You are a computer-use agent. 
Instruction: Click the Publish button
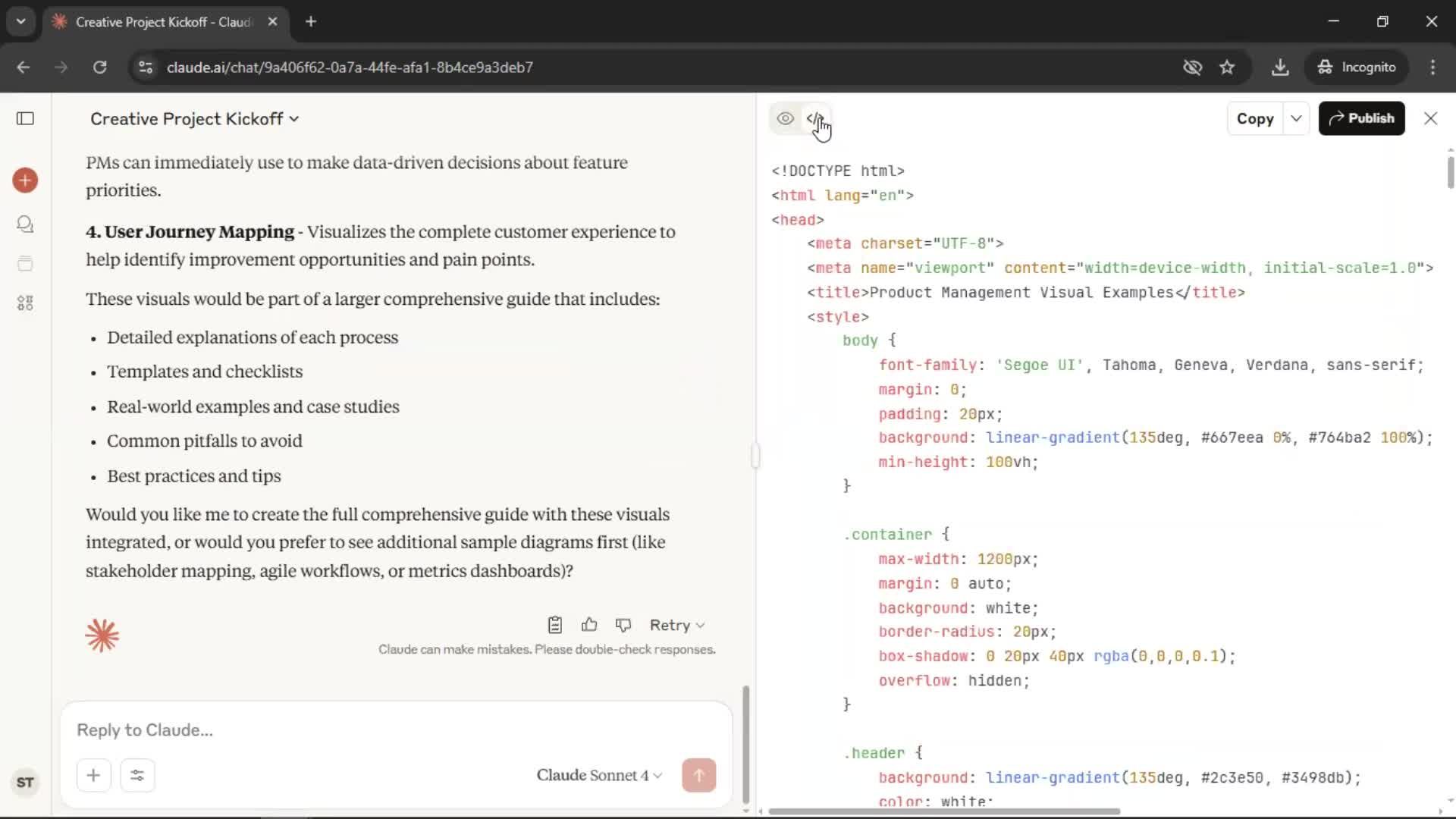(1361, 118)
